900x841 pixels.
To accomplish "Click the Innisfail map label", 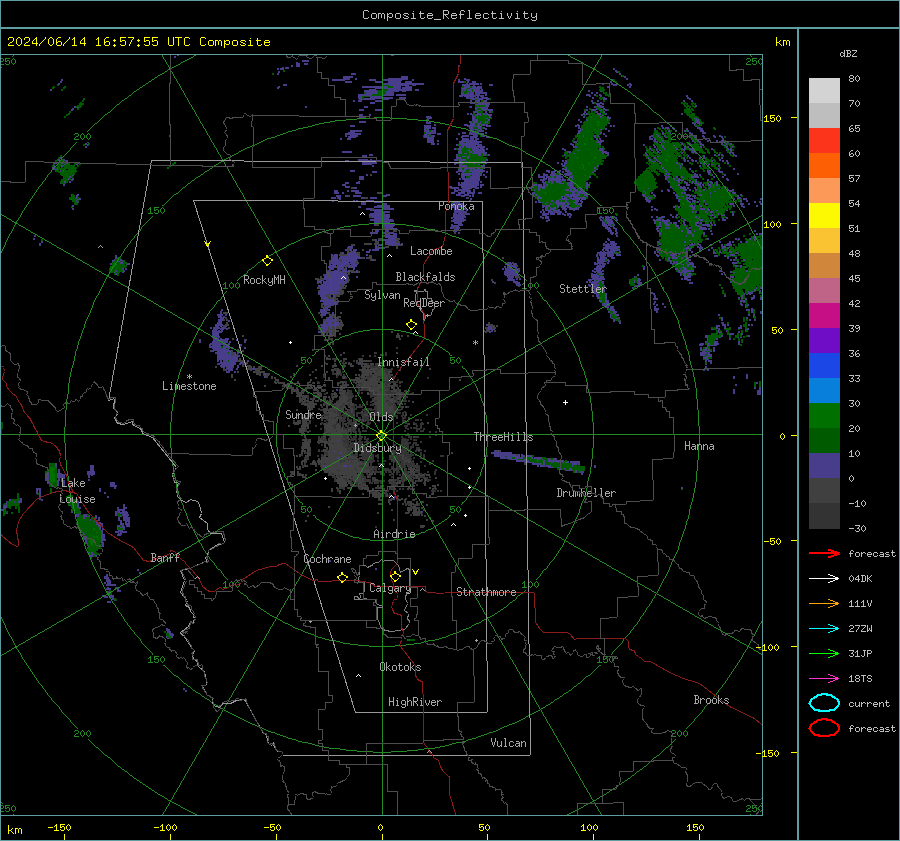I will 404,362.
